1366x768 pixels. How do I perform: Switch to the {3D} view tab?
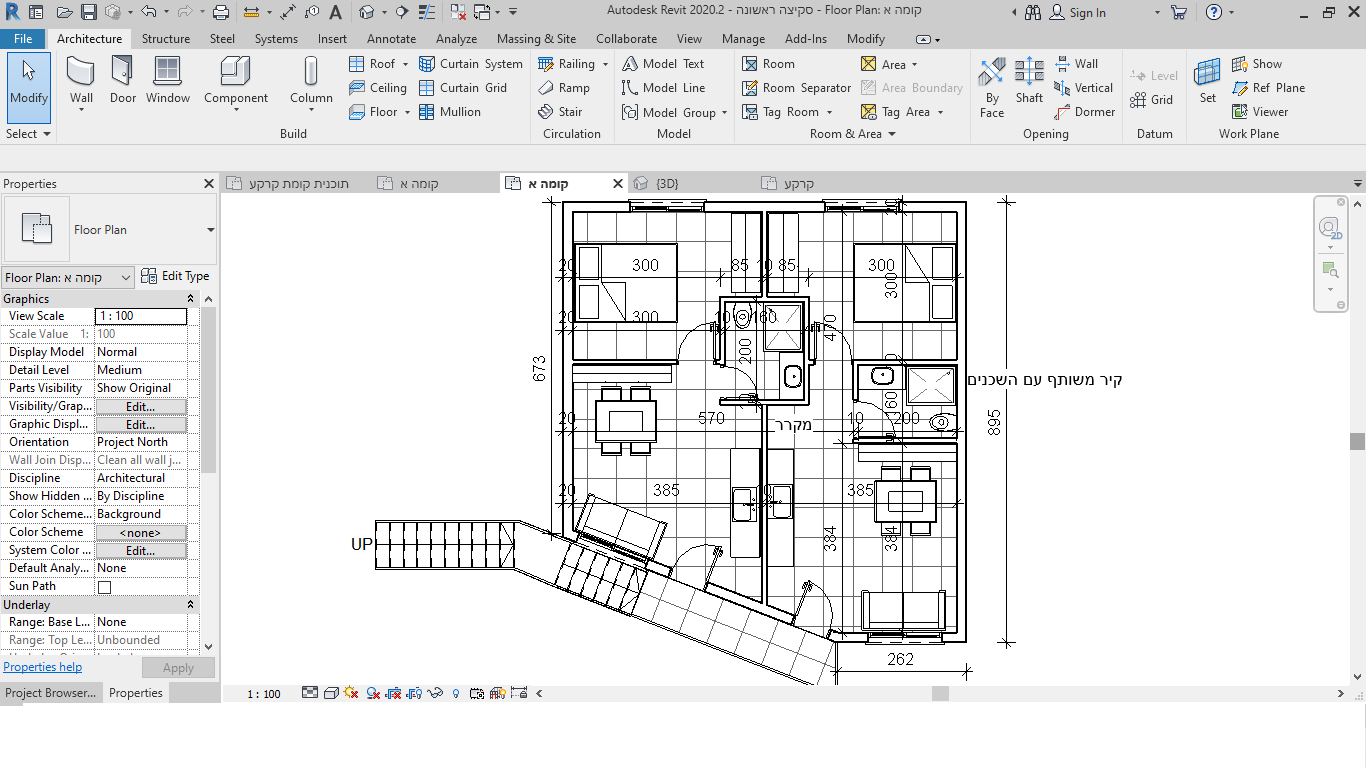[x=666, y=184]
